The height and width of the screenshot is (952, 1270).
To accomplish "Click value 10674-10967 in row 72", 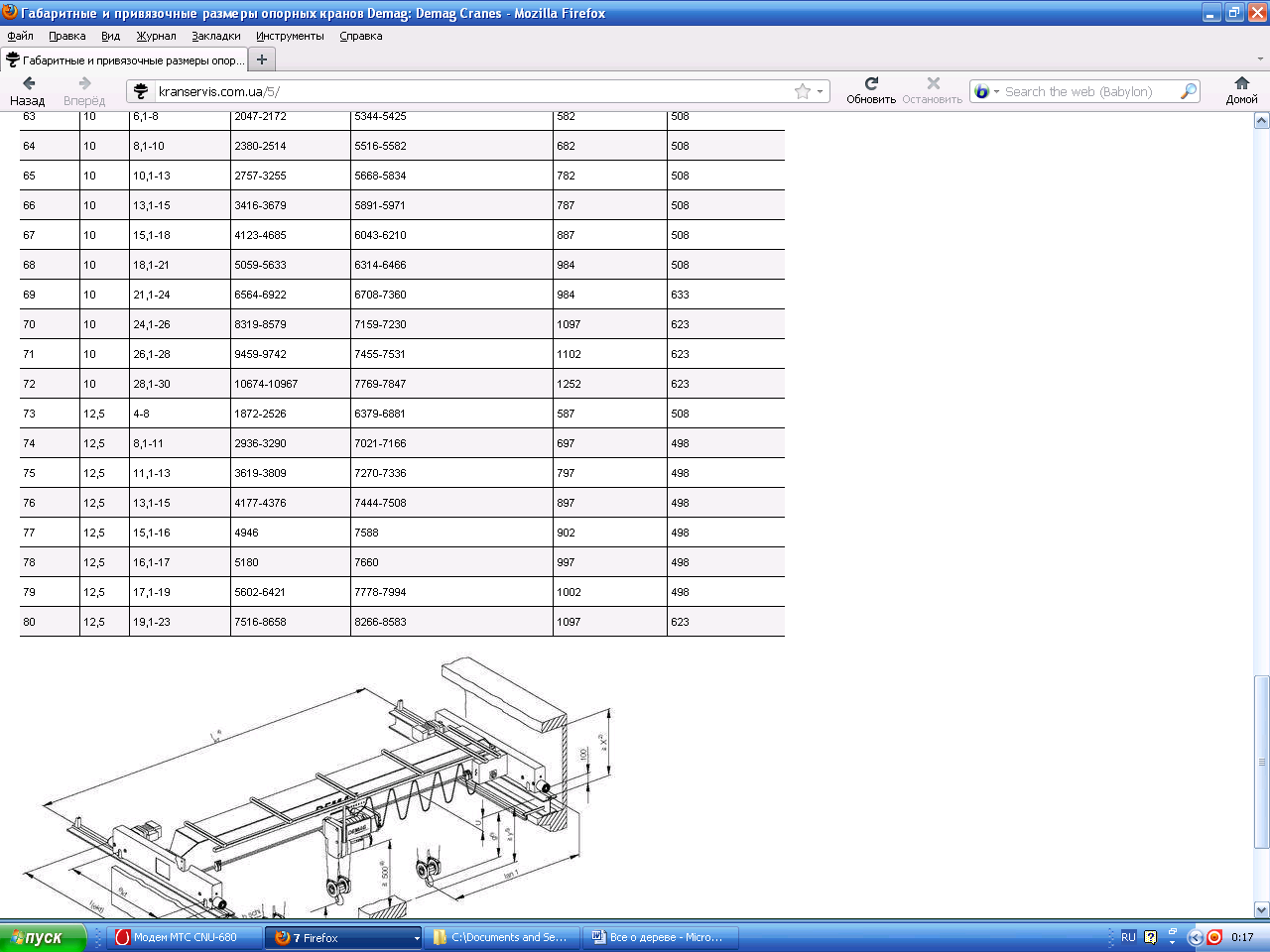I will tap(266, 384).
